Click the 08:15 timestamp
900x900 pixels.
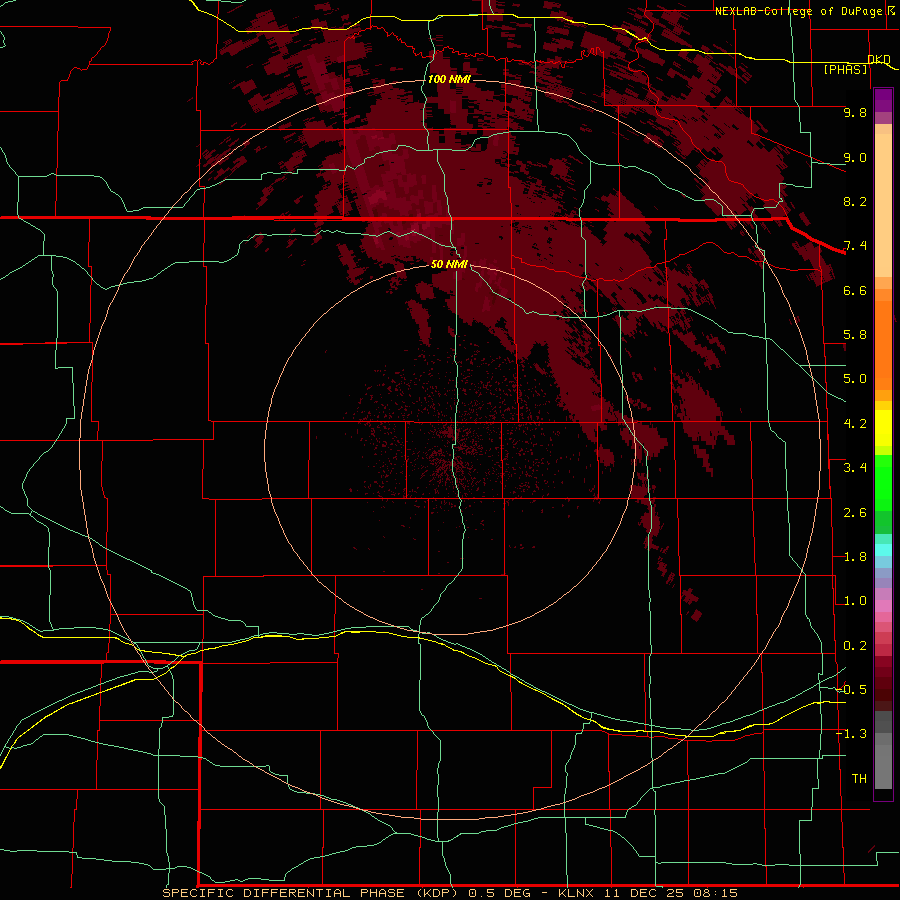click(715, 893)
